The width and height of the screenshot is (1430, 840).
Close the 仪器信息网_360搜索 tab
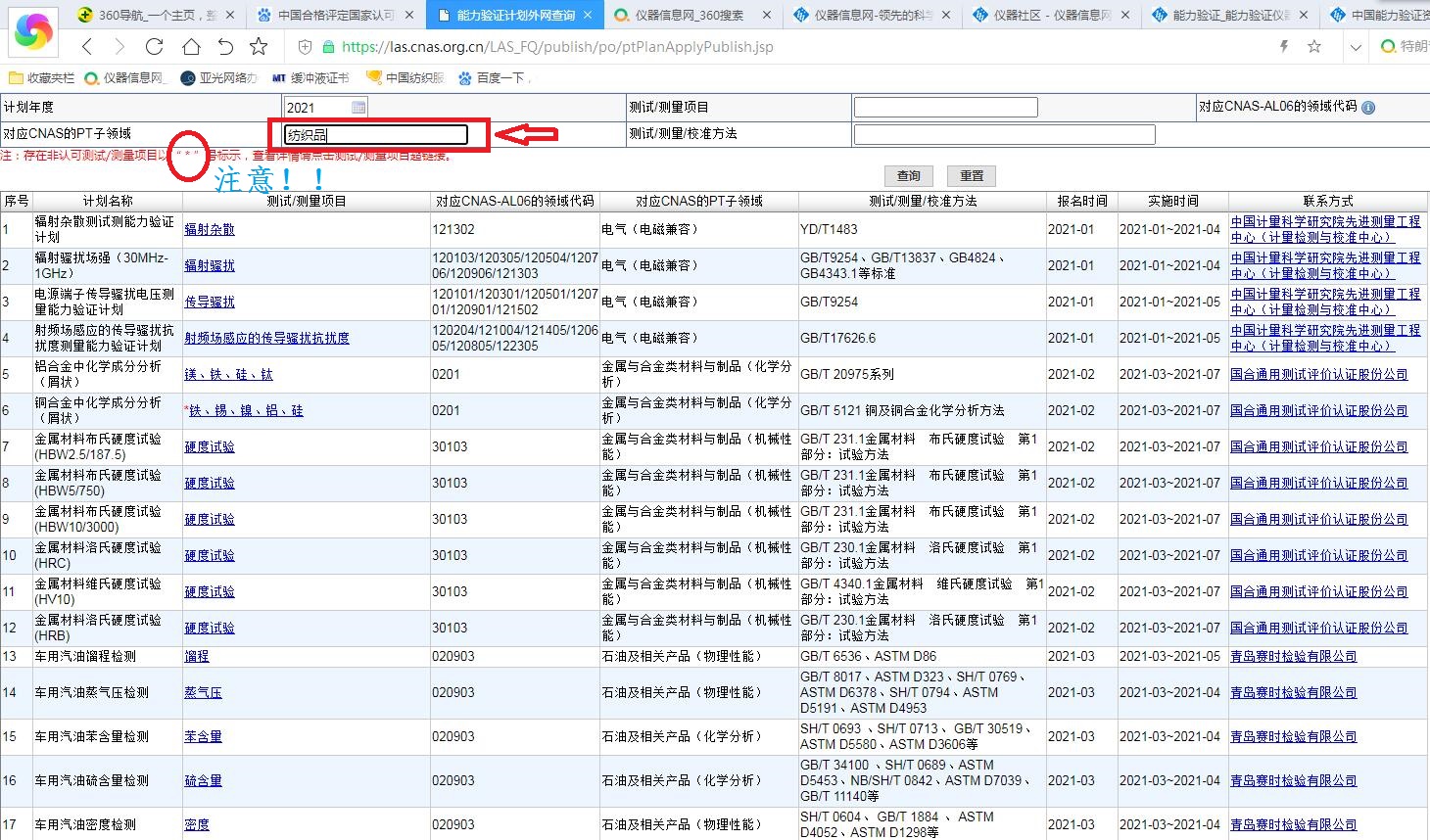[767, 15]
